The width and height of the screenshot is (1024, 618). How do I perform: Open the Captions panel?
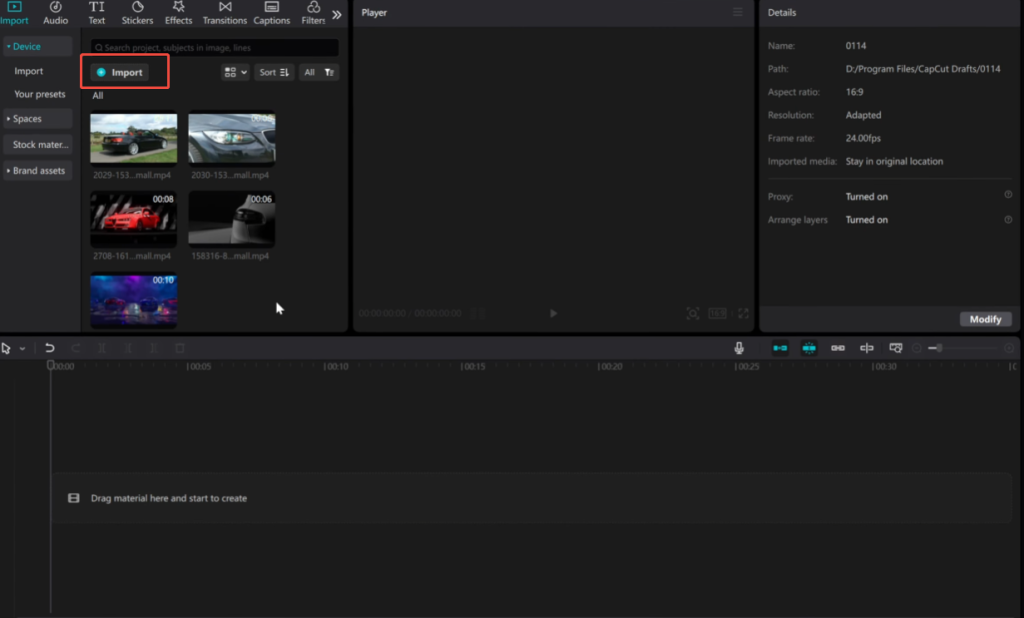[271, 13]
